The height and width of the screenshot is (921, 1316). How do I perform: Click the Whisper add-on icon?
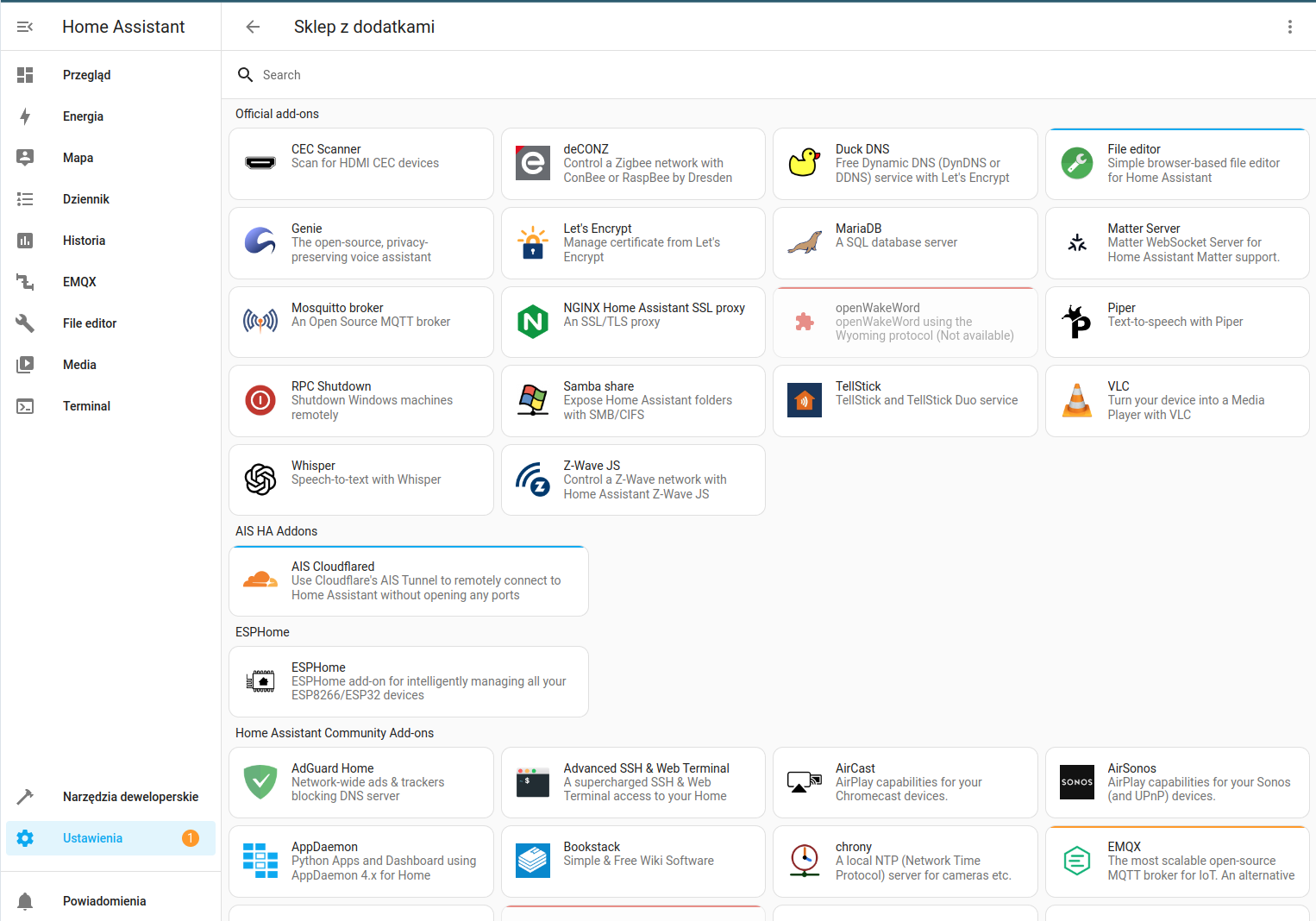(260, 479)
